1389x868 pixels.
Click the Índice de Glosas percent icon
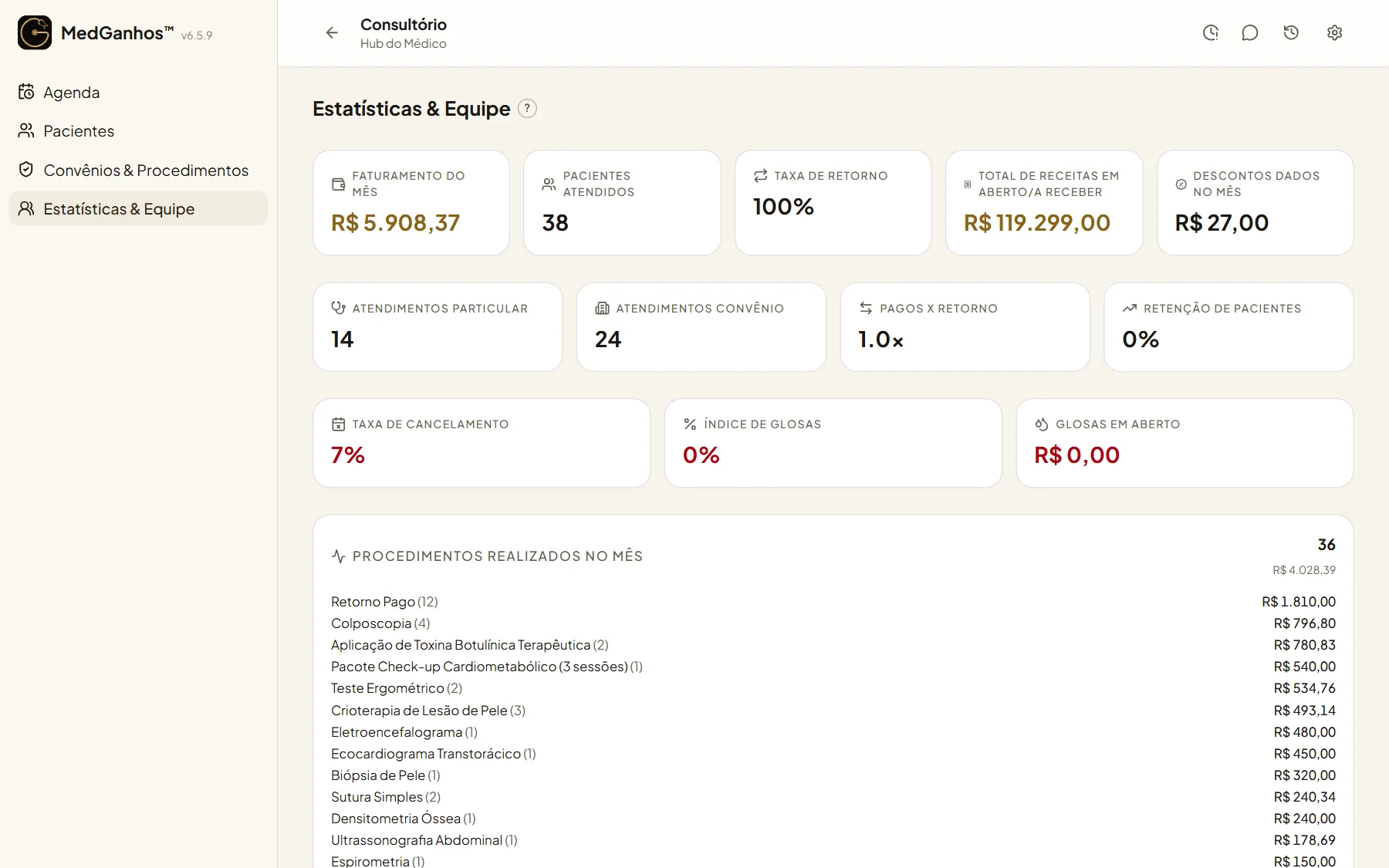(x=690, y=424)
